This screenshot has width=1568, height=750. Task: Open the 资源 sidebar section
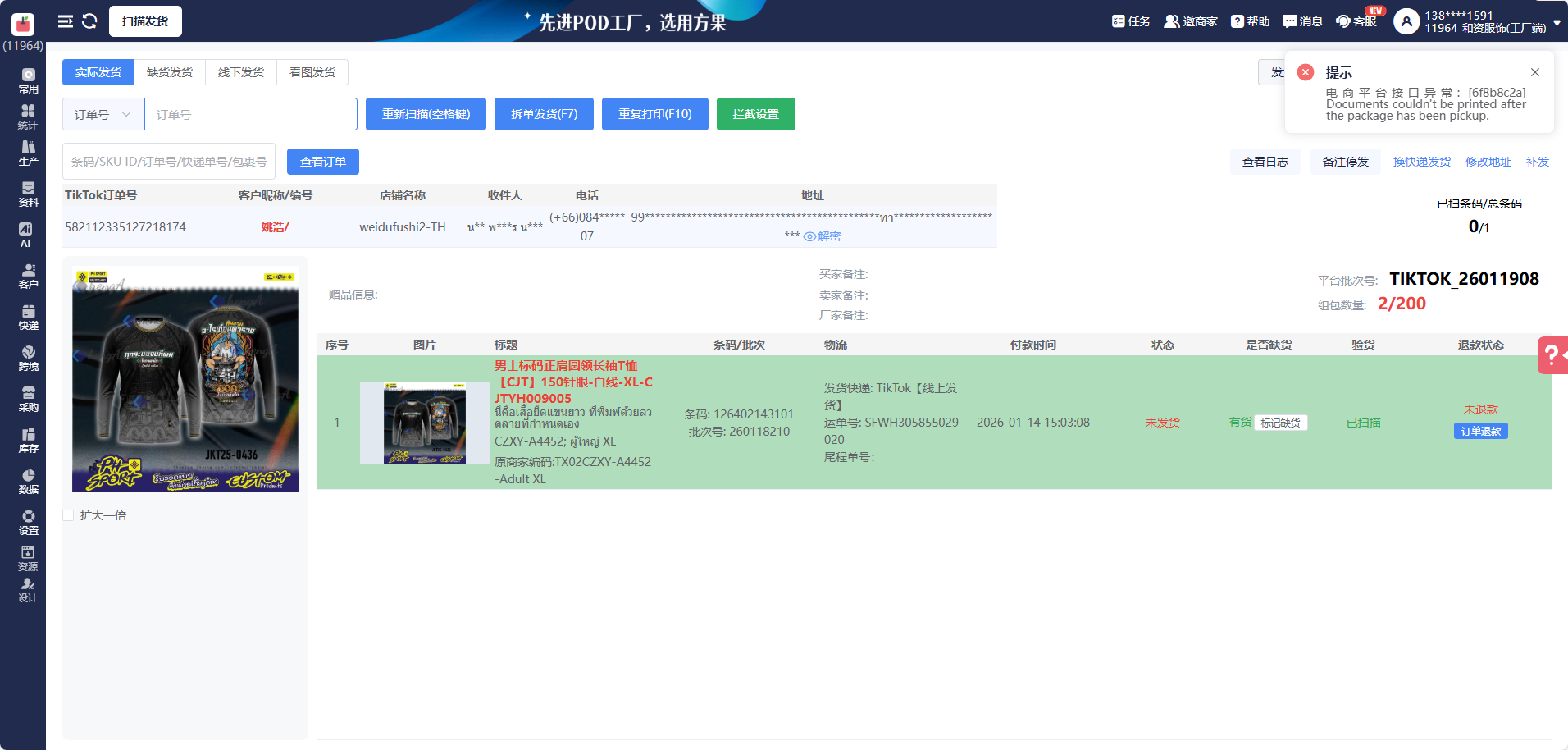(x=28, y=559)
